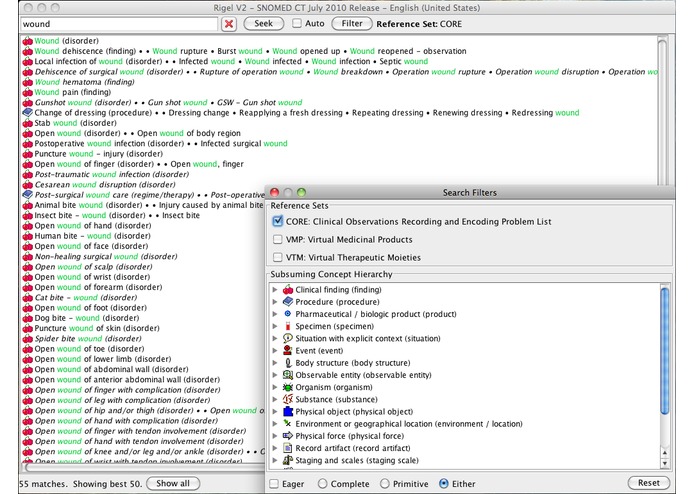
Task: Expand the Observable entity node
Action: [x=275, y=375]
